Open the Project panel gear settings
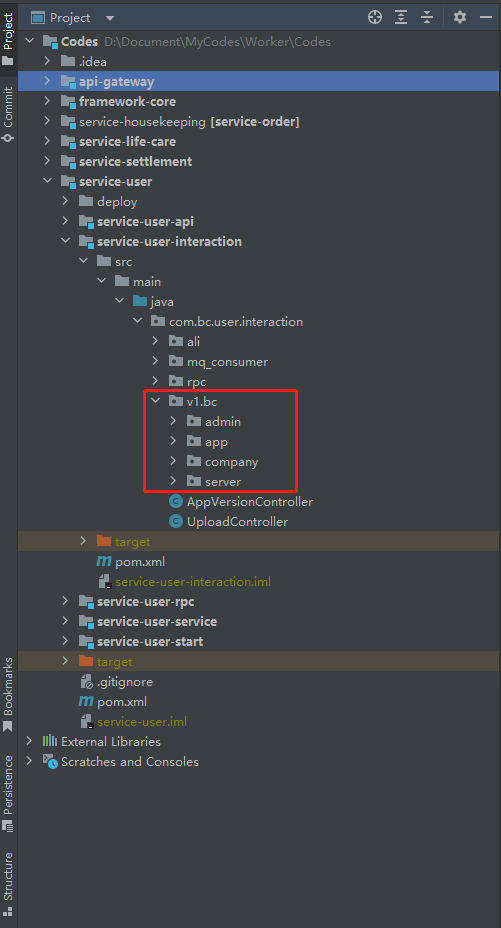Image resolution: width=501 pixels, height=928 pixels. (460, 17)
